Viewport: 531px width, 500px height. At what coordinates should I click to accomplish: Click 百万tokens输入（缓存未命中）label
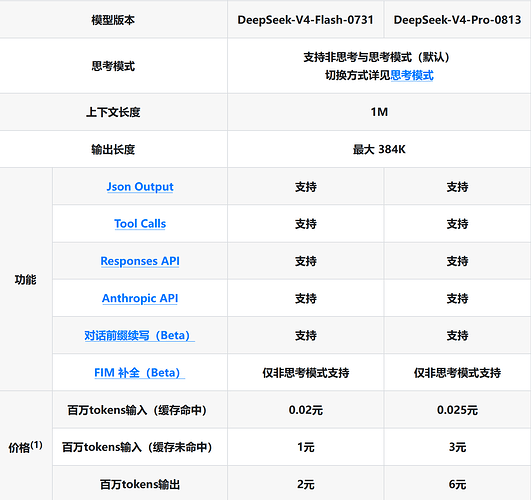point(137,447)
